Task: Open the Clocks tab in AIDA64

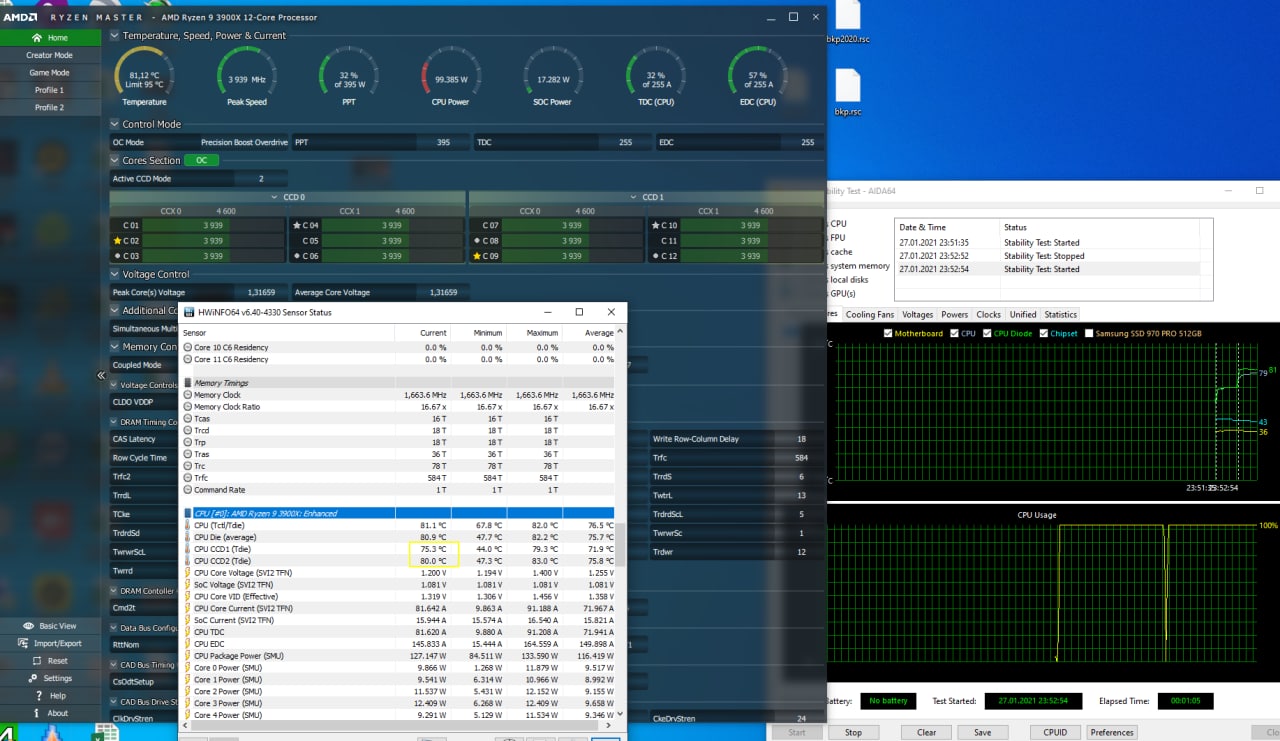Action: click(988, 314)
